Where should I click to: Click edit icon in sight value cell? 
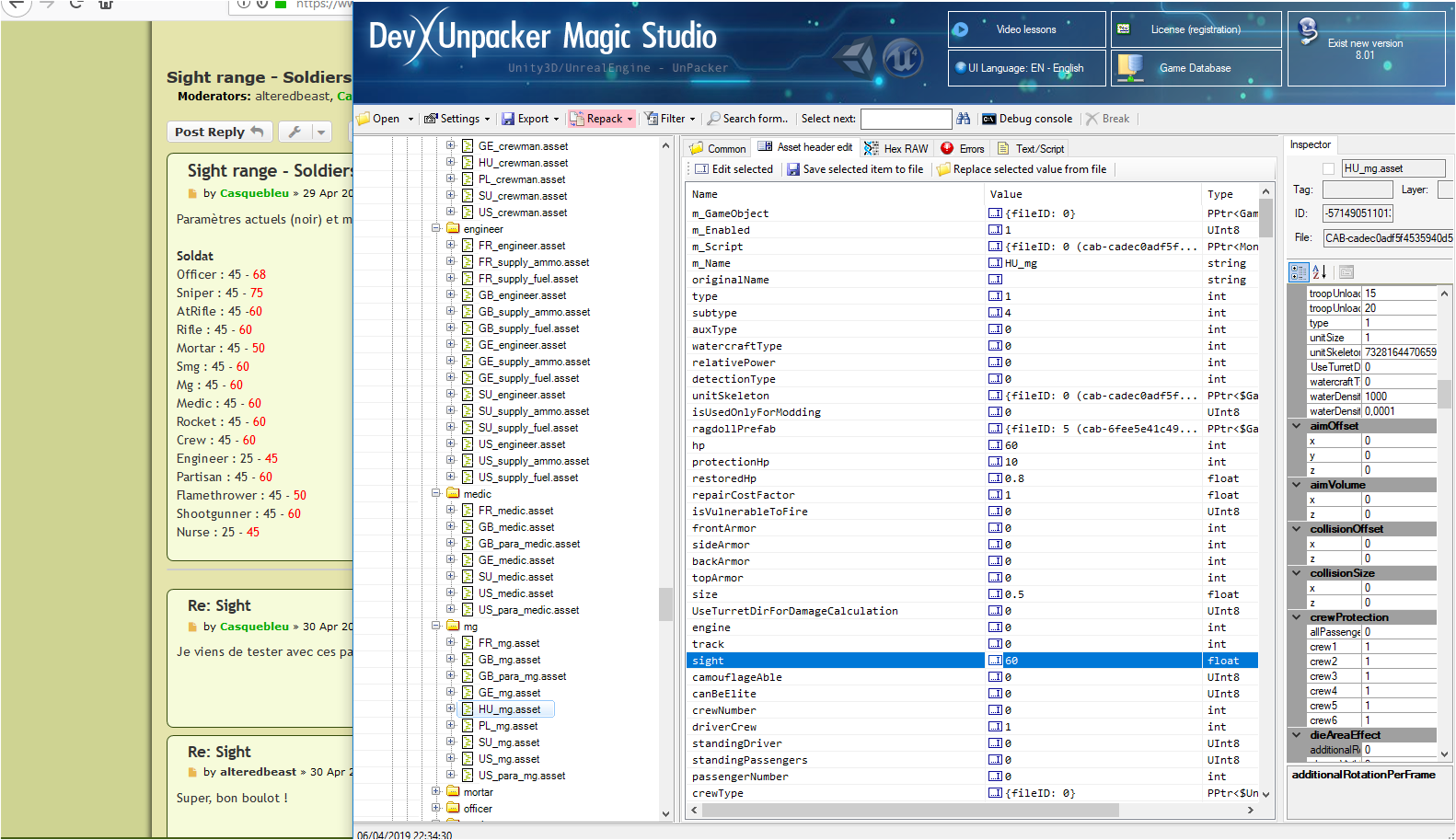(x=995, y=661)
